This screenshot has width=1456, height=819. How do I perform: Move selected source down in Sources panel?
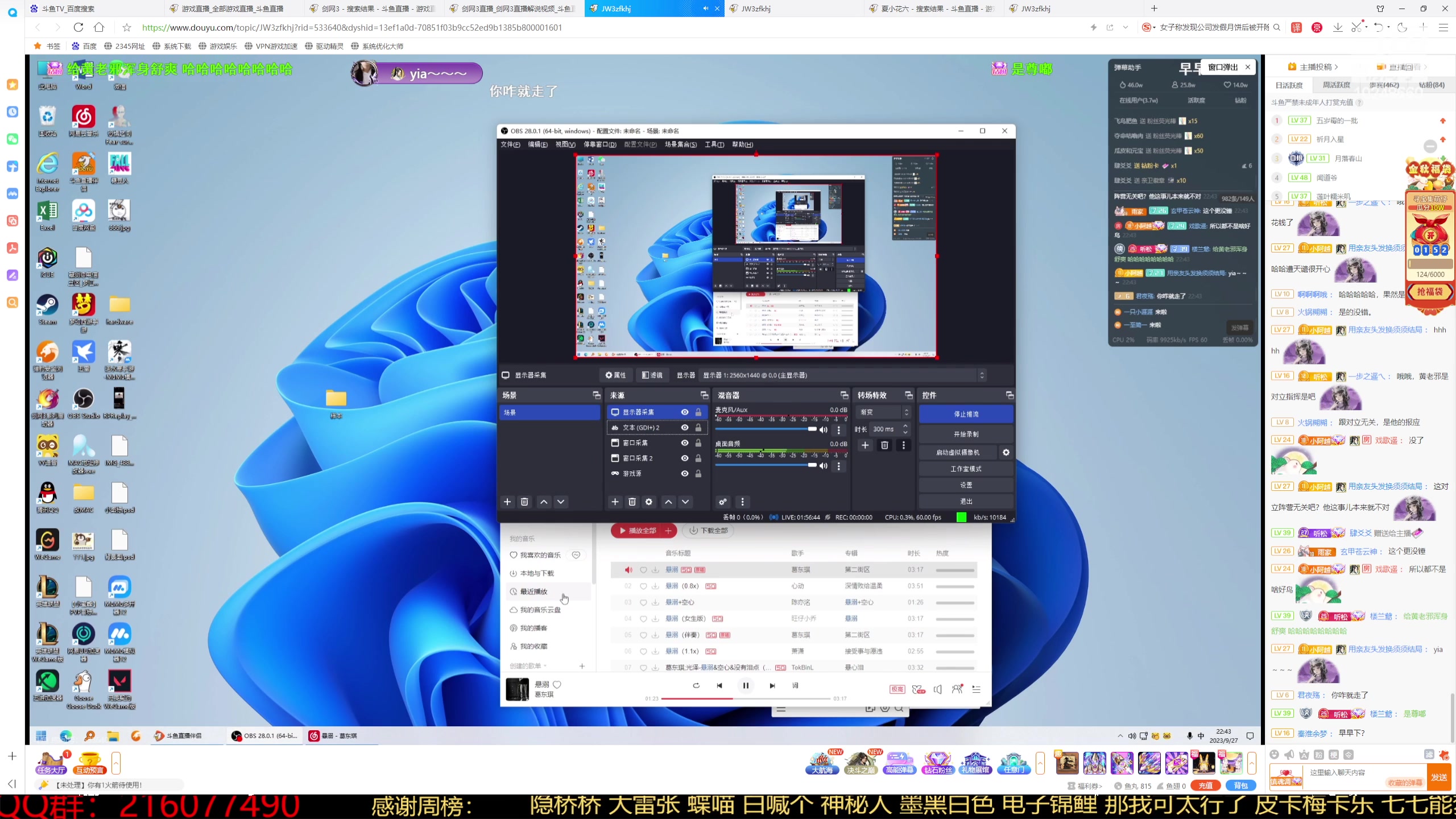685,502
